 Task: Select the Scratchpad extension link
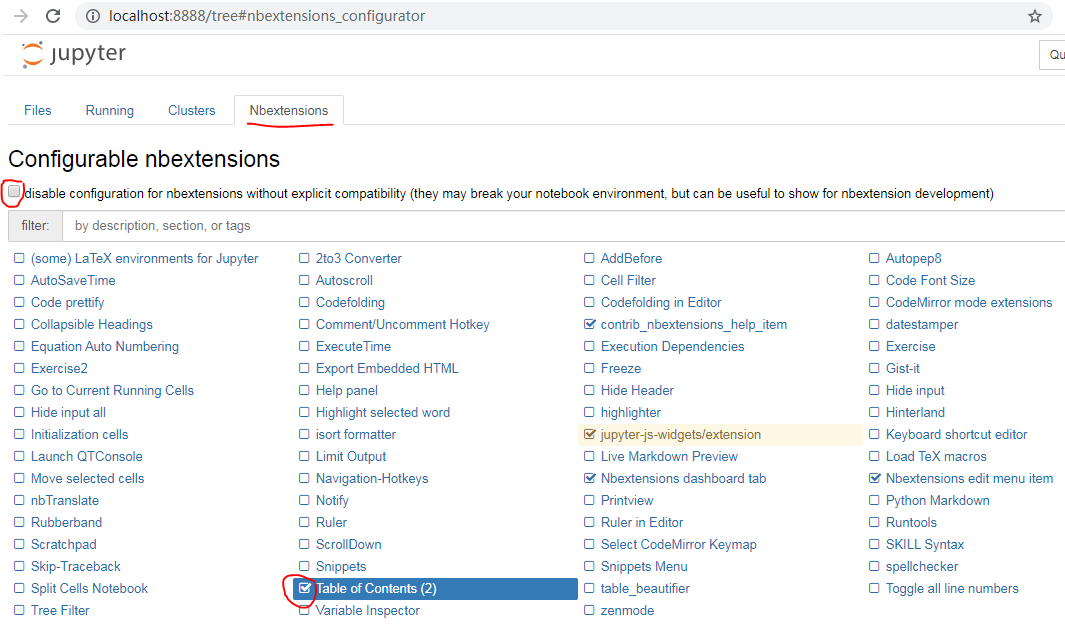pos(64,544)
